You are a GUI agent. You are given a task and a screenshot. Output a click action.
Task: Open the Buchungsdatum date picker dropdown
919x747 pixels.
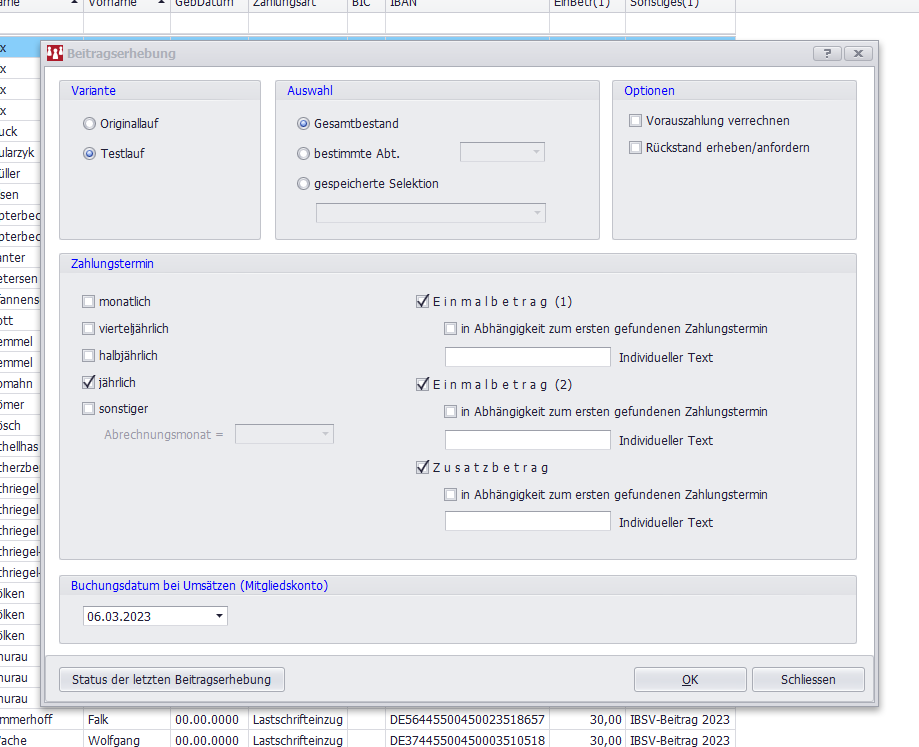coord(220,616)
